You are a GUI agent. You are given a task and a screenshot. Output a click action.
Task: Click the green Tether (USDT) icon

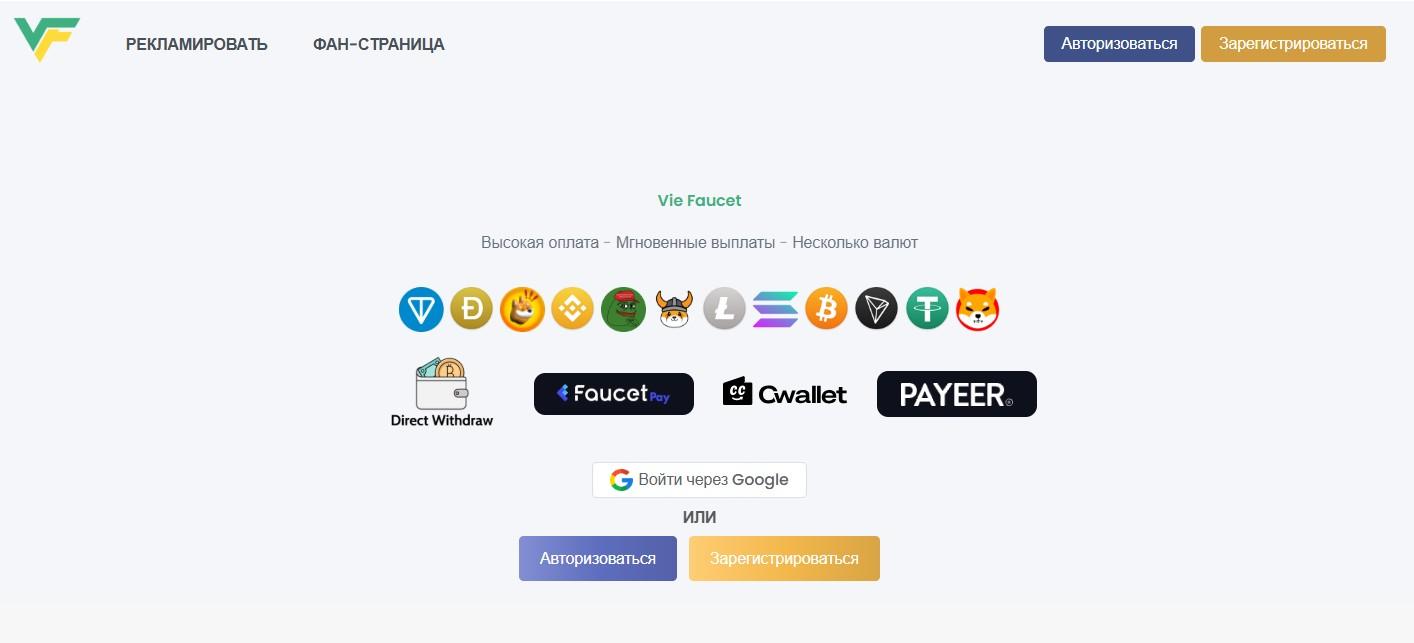click(x=927, y=309)
